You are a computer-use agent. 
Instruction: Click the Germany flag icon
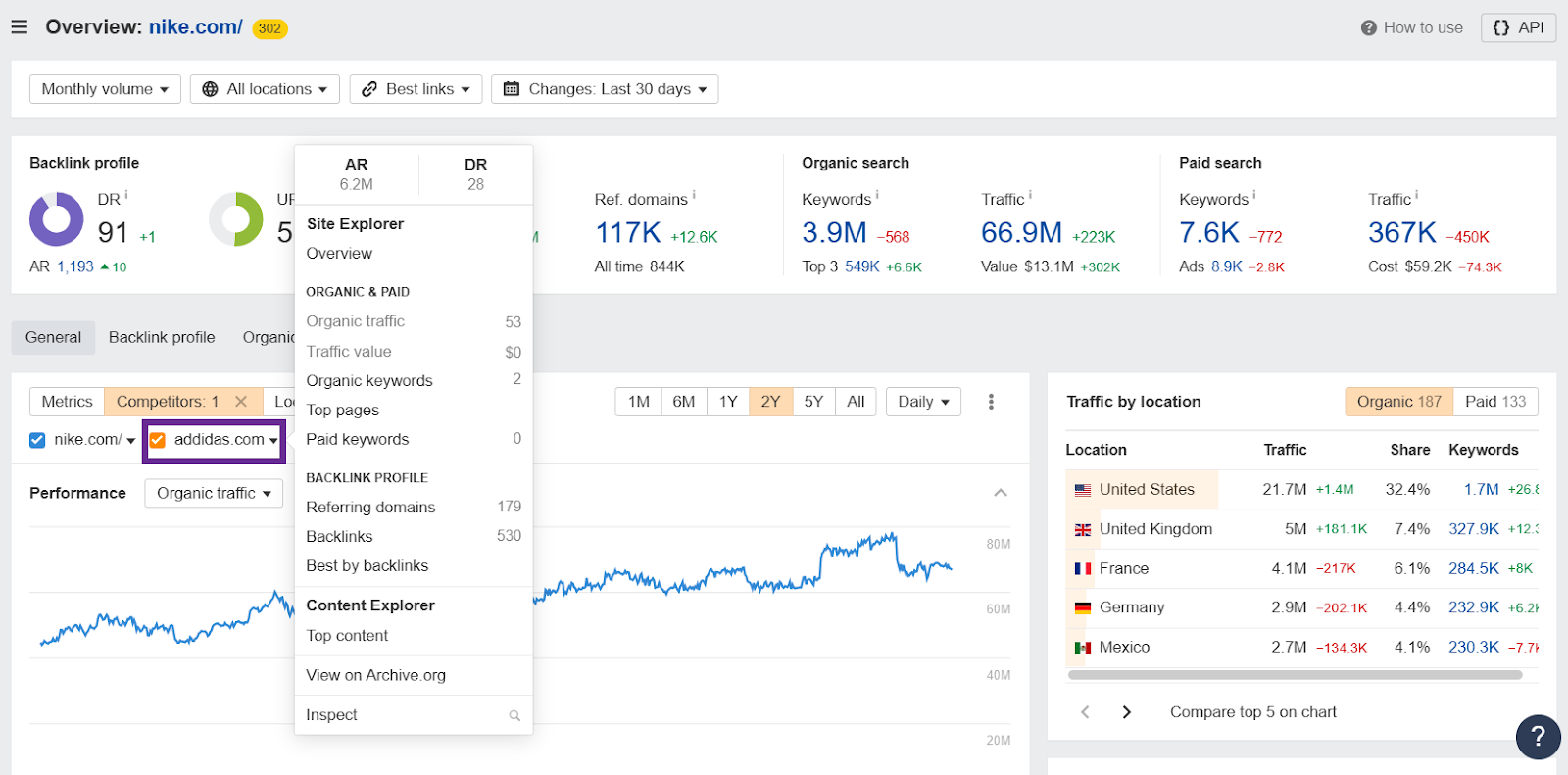coord(1083,608)
